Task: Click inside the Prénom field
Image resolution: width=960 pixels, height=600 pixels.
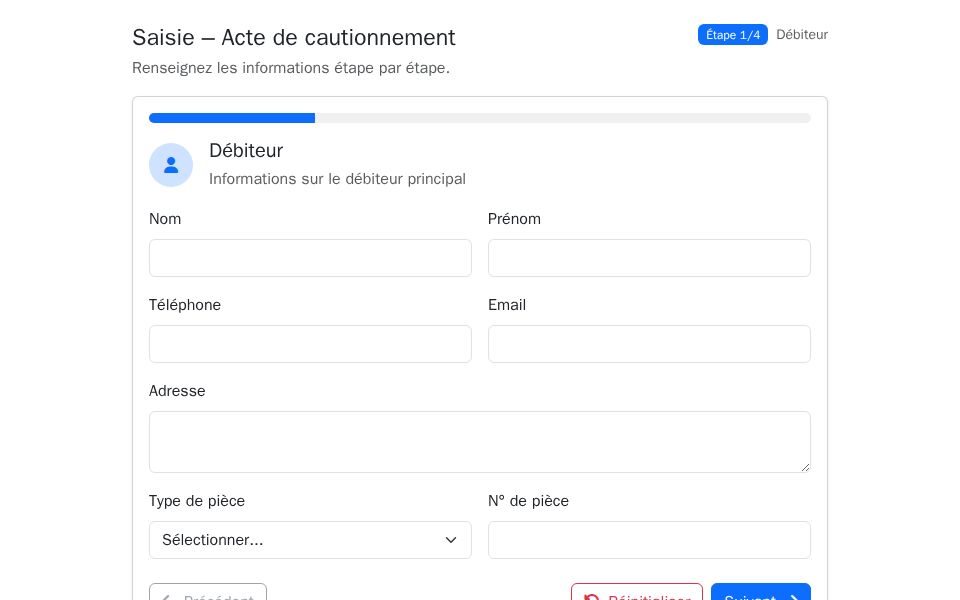Action: [x=649, y=258]
